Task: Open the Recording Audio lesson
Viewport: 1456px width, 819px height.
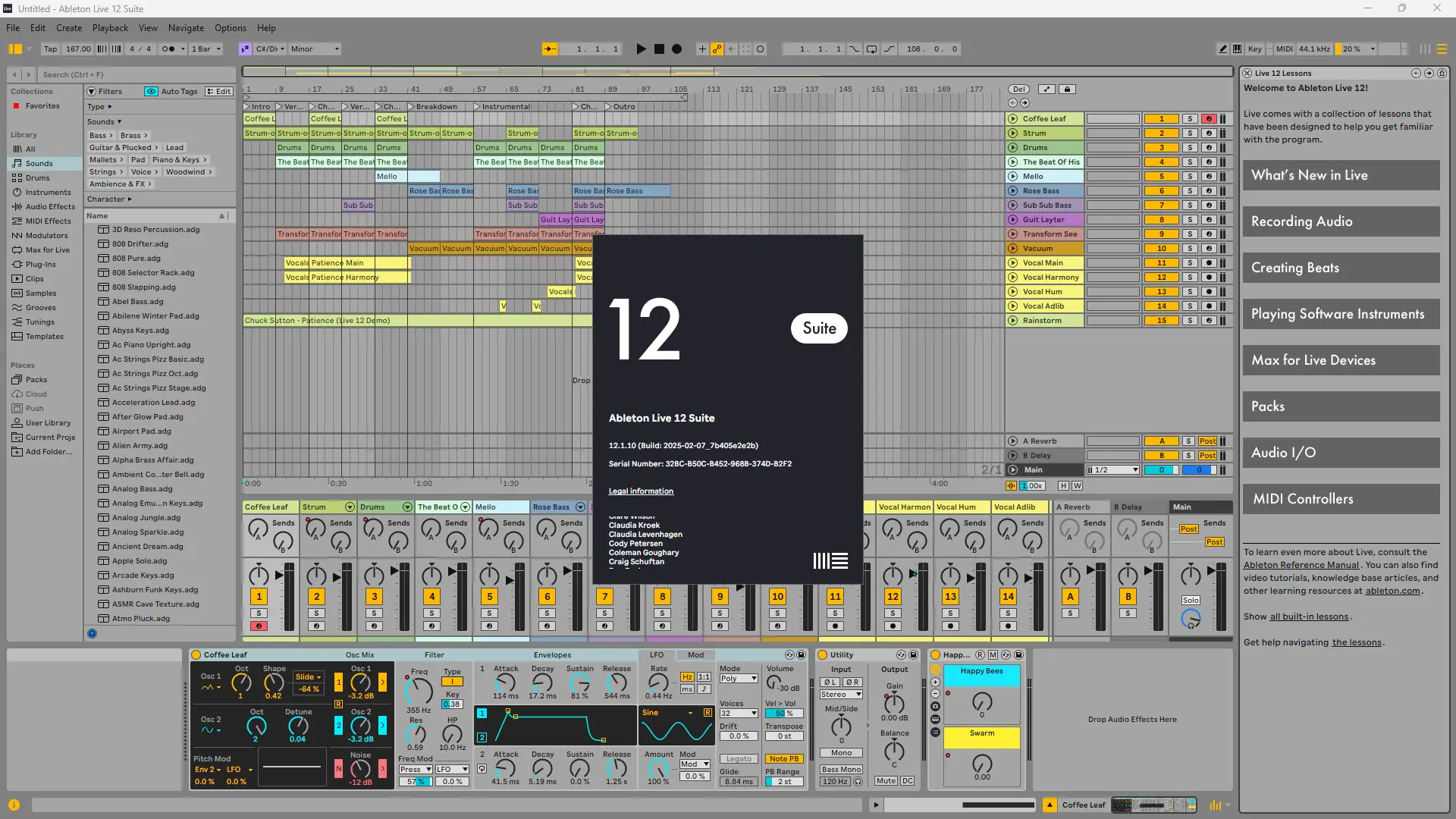Action: [x=1340, y=221]
